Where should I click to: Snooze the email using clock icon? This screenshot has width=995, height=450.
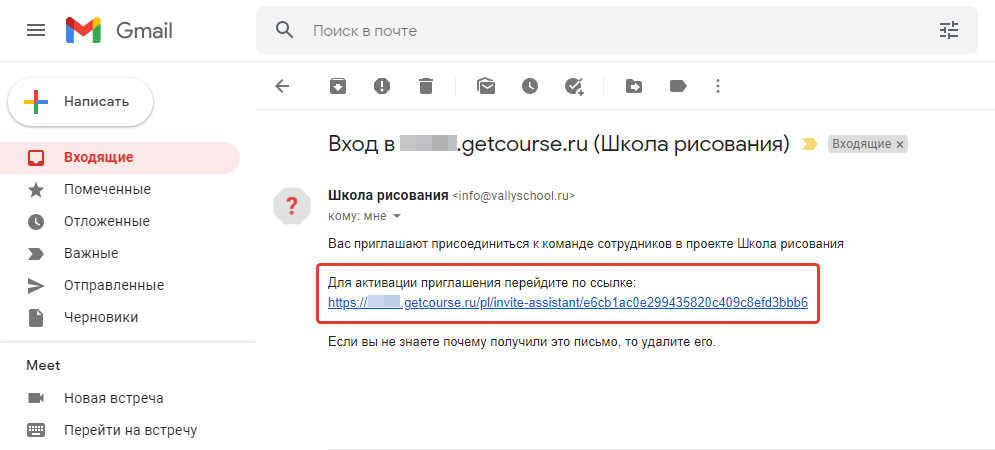click(530, 86)
